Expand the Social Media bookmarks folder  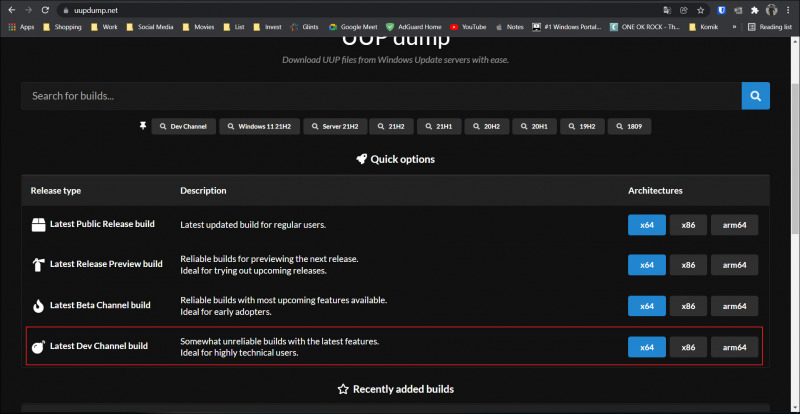coord(149,27)
